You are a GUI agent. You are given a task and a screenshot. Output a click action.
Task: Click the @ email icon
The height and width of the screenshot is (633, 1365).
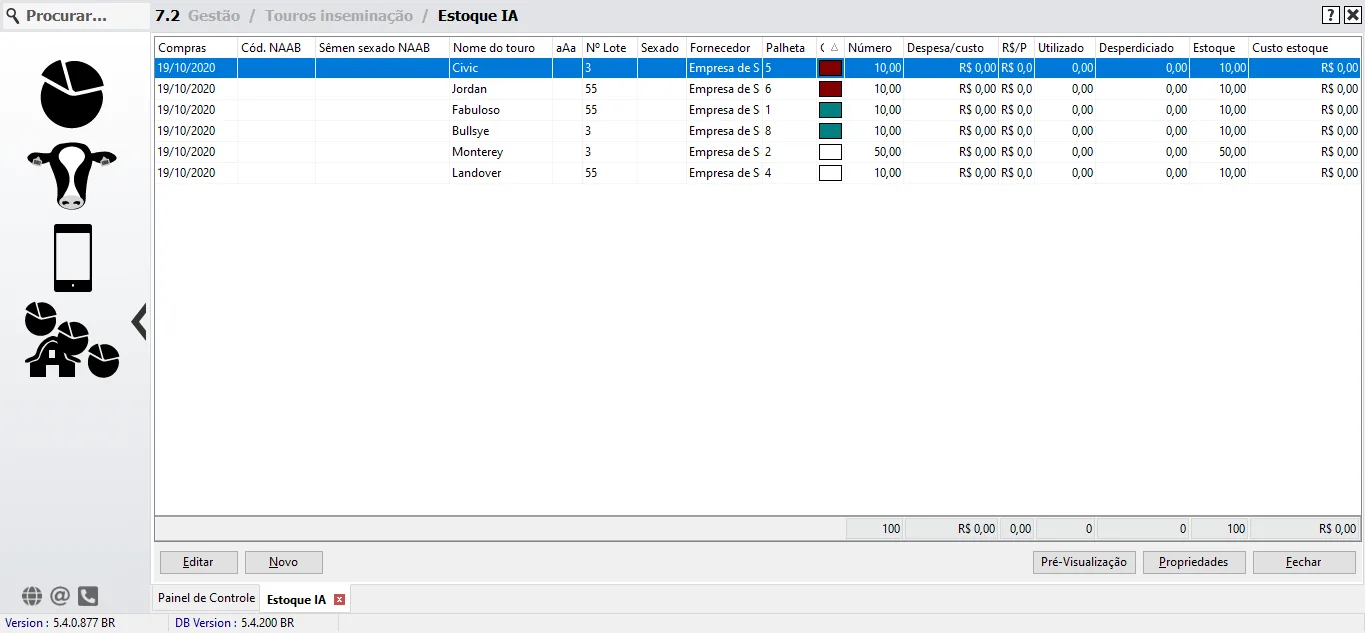(x=60, y=596)
